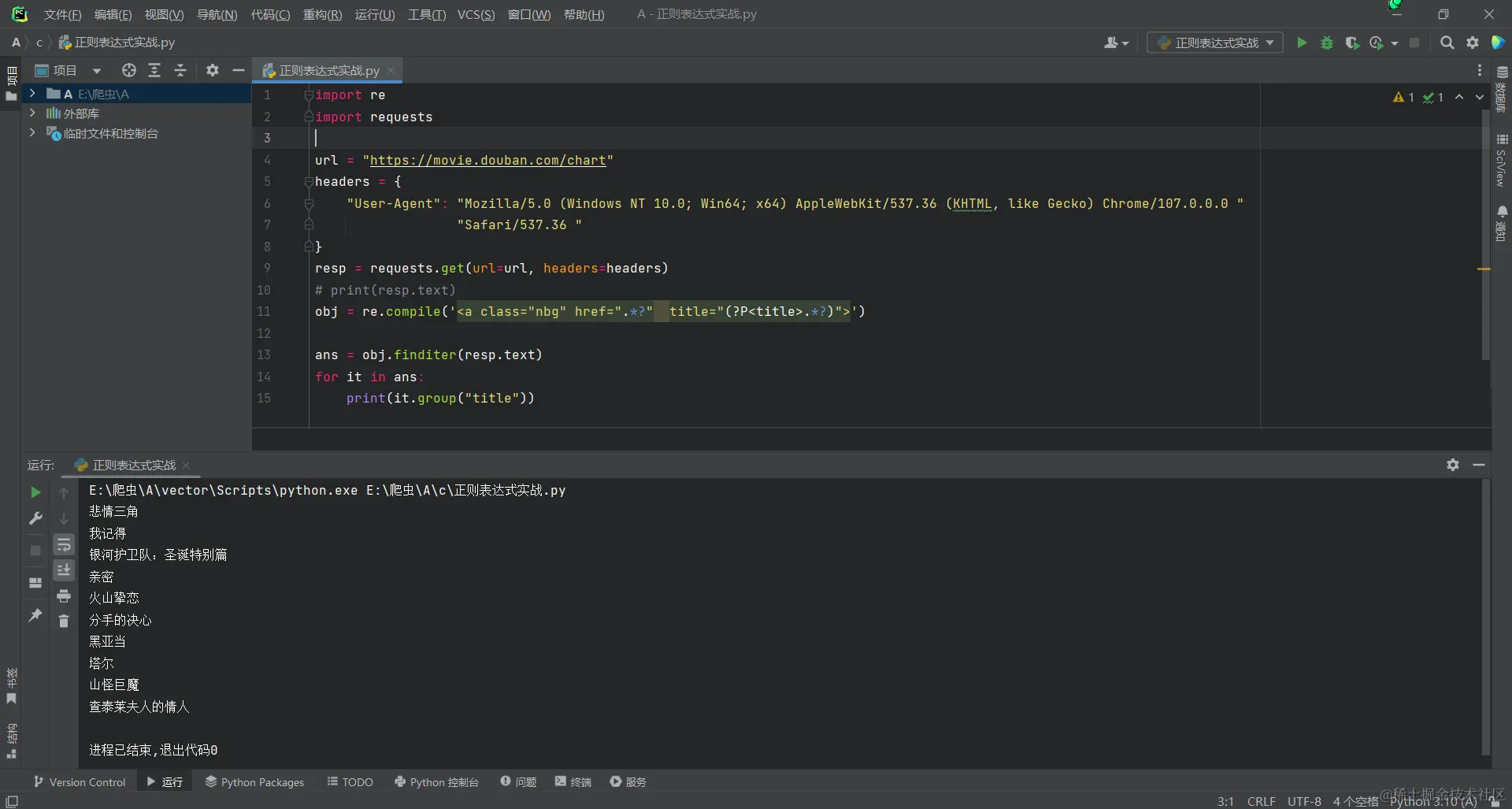Screen dimensions: 1512x809
Task: Expand the A project folder tree node
Action: coord(32,94)
